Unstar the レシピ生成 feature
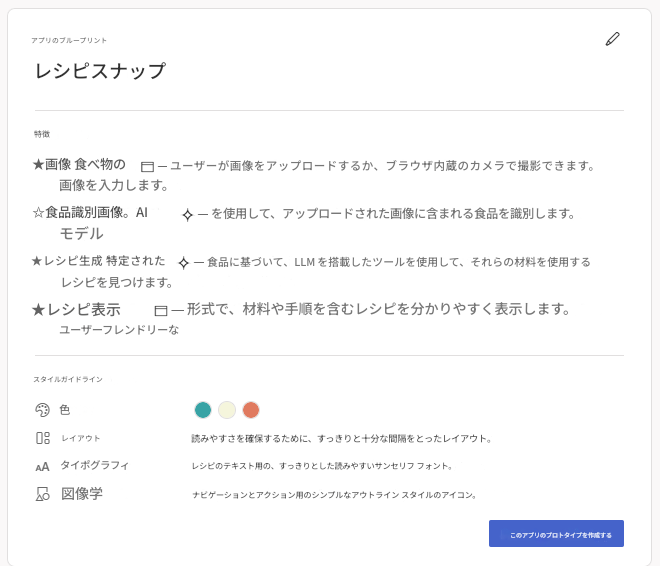The image size is (660, 566). coord(36,261)
